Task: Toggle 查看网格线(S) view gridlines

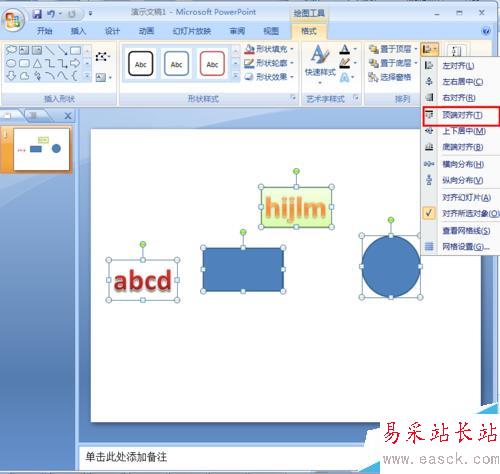Action: [460, 230]
